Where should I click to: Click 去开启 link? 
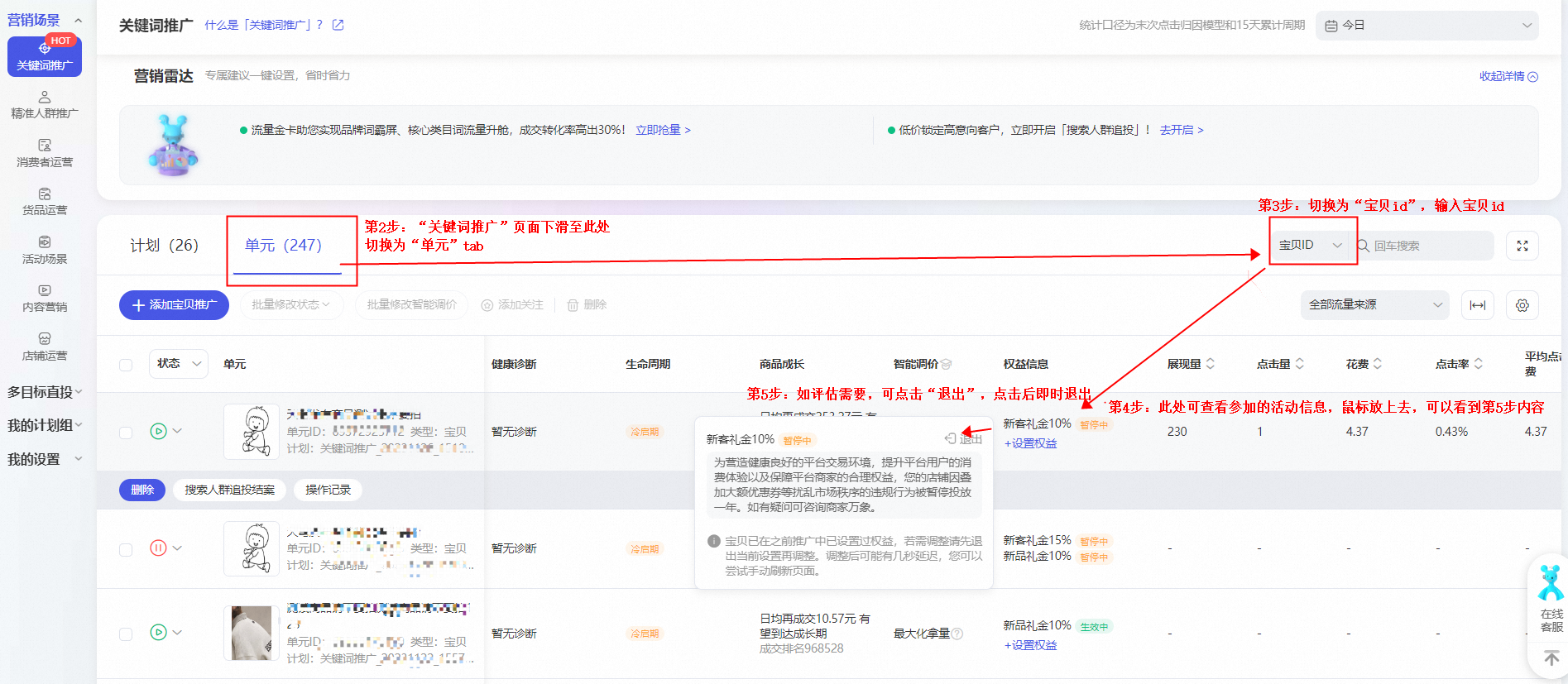point(1182,130)
